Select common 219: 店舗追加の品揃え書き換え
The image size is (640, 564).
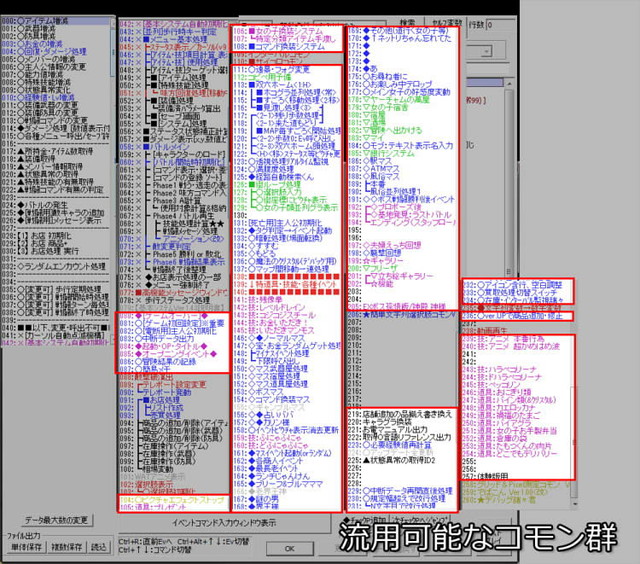tap(402, 414)
